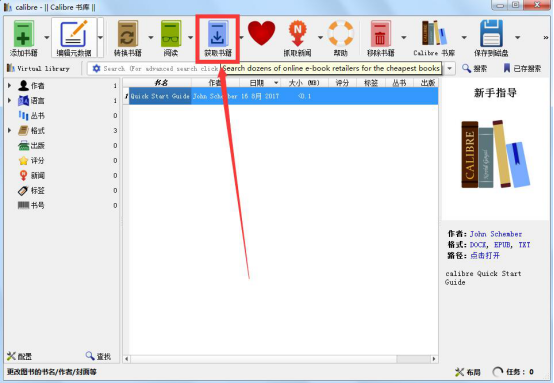Open the remove books dropdown arrow

point(403,37)
